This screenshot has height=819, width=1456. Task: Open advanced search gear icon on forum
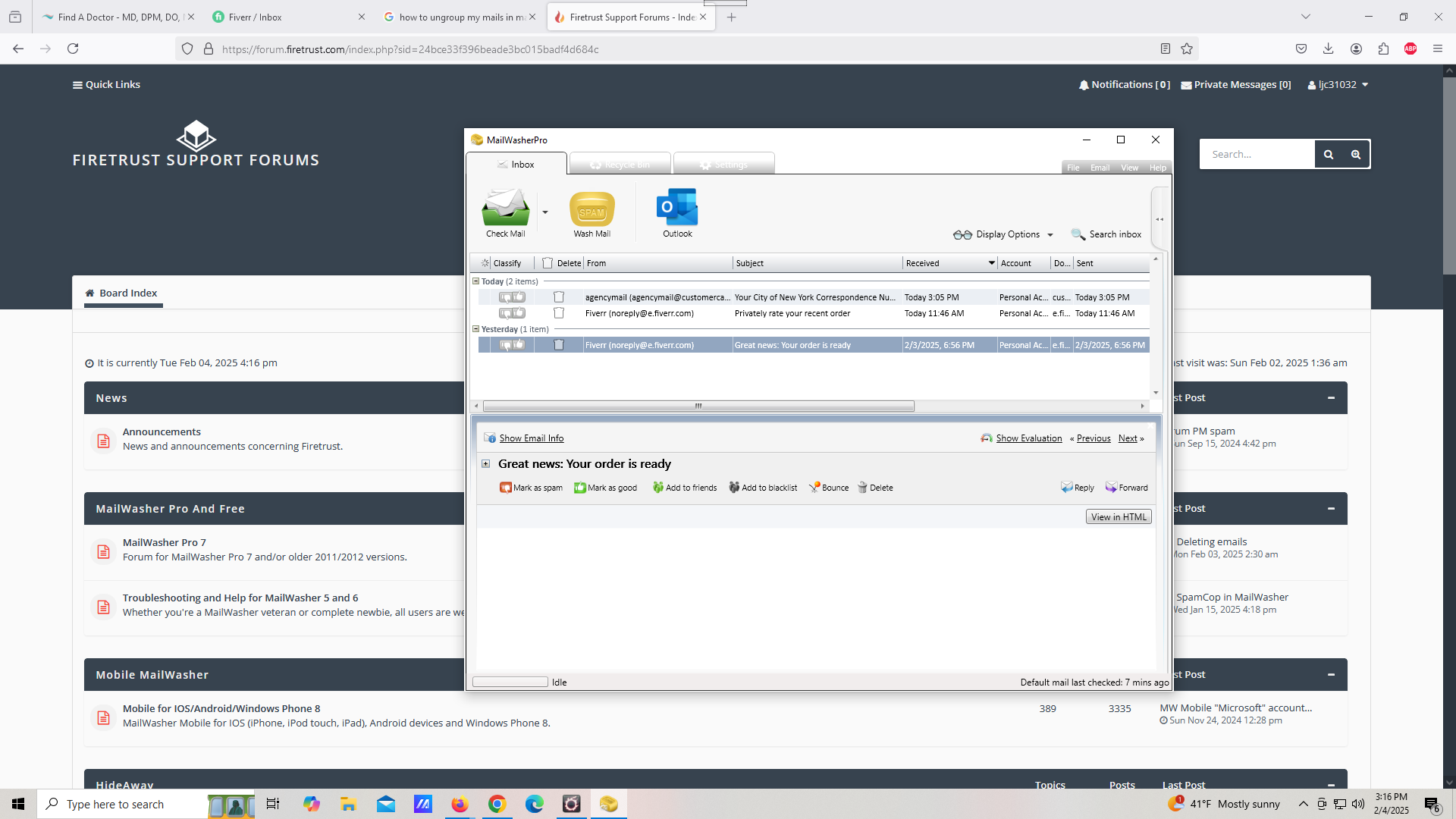pyautogui.click(x=1356, y=154)
